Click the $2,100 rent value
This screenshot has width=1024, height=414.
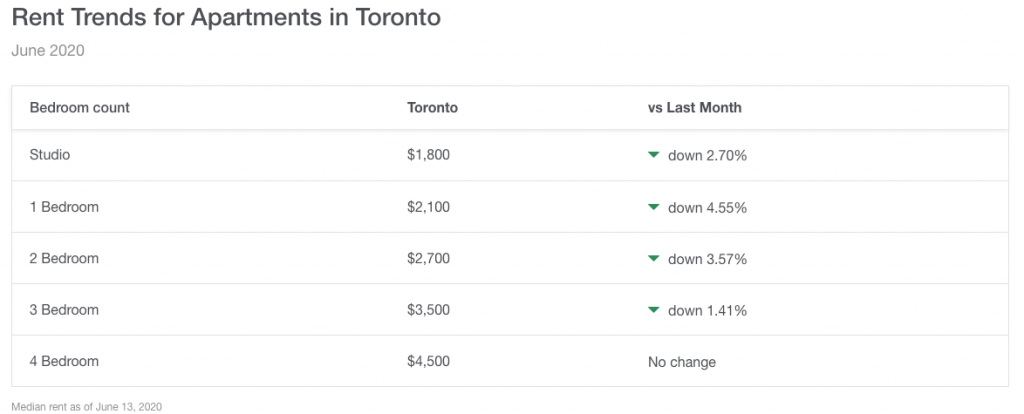[428, 207]
